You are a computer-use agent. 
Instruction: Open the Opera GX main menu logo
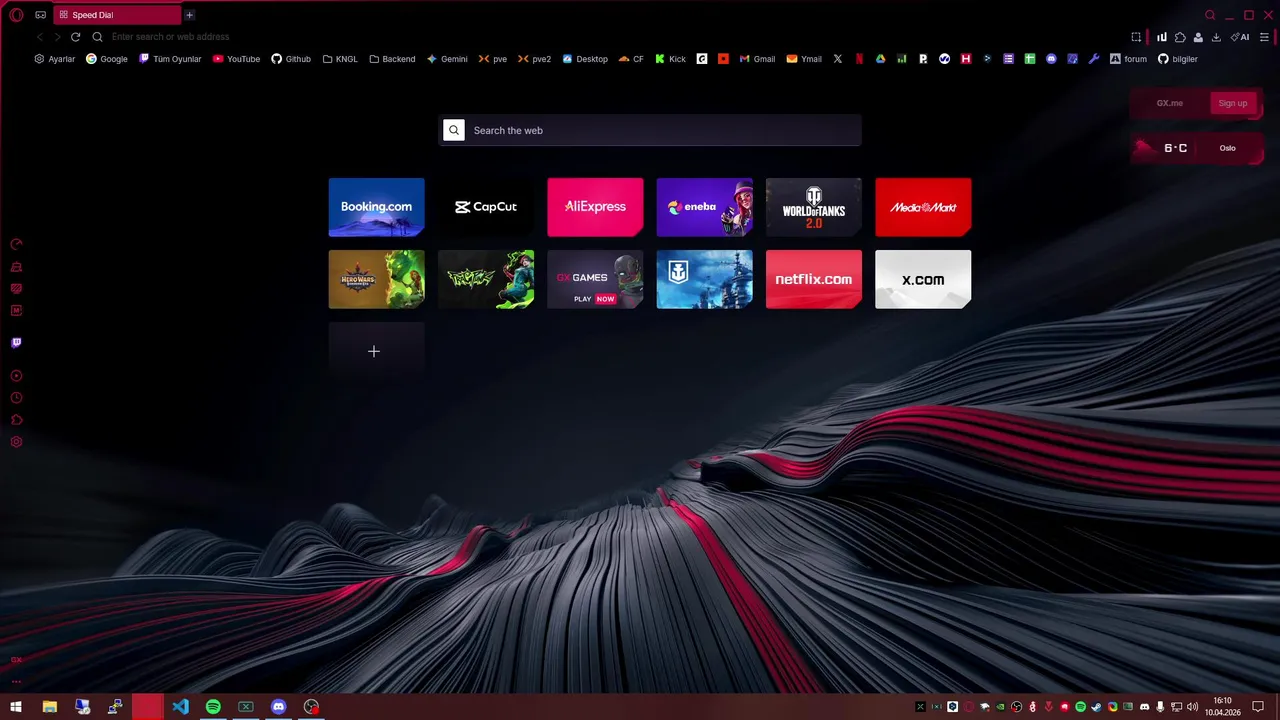coord(16,15)
